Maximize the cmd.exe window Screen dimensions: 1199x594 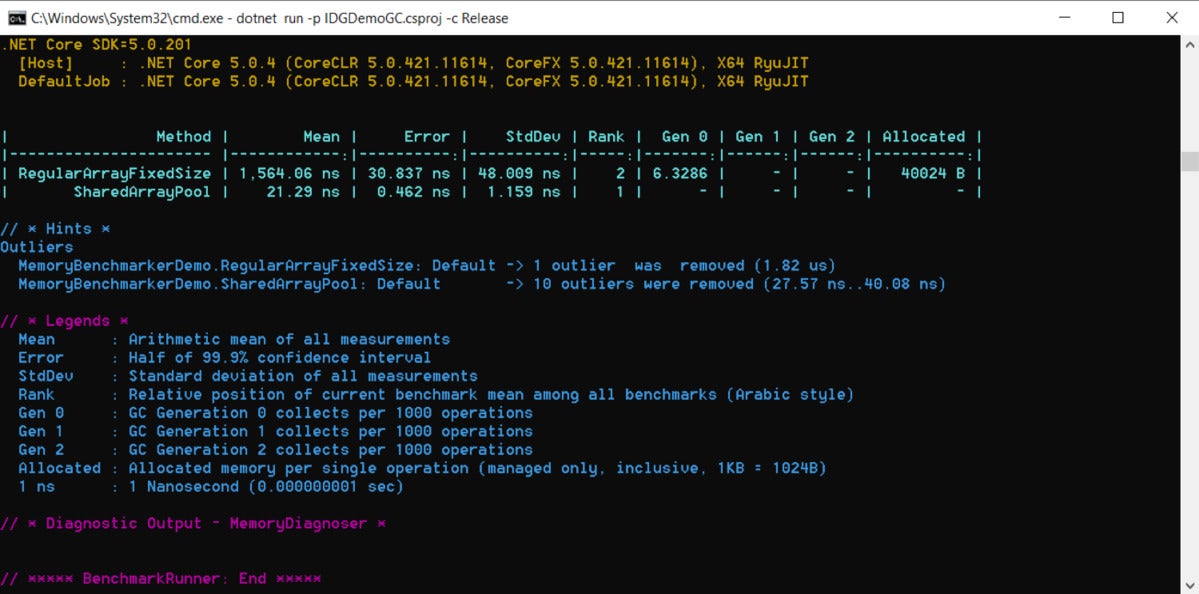point(1118,18)
